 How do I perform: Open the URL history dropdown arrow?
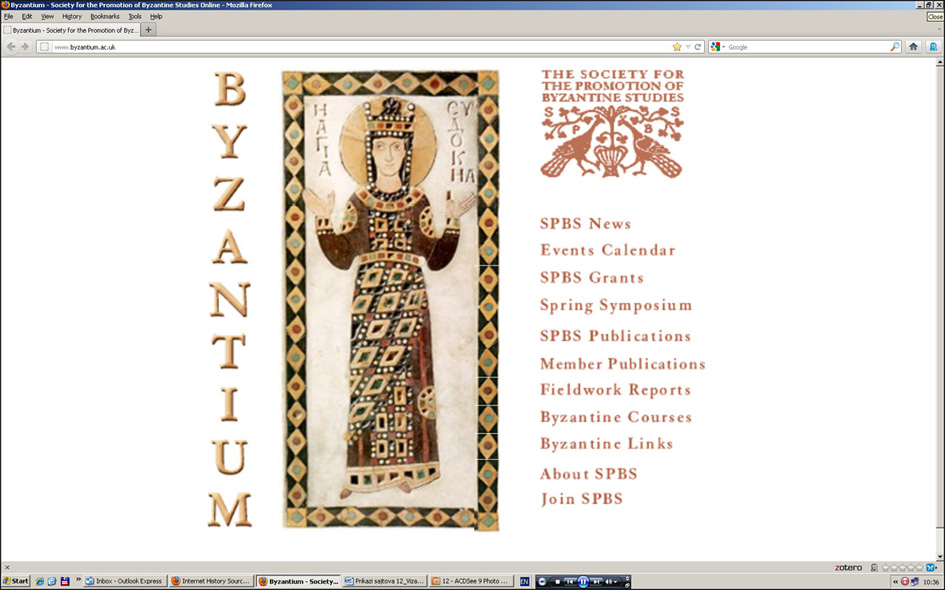pyautogui.click(x=688, y=47)
